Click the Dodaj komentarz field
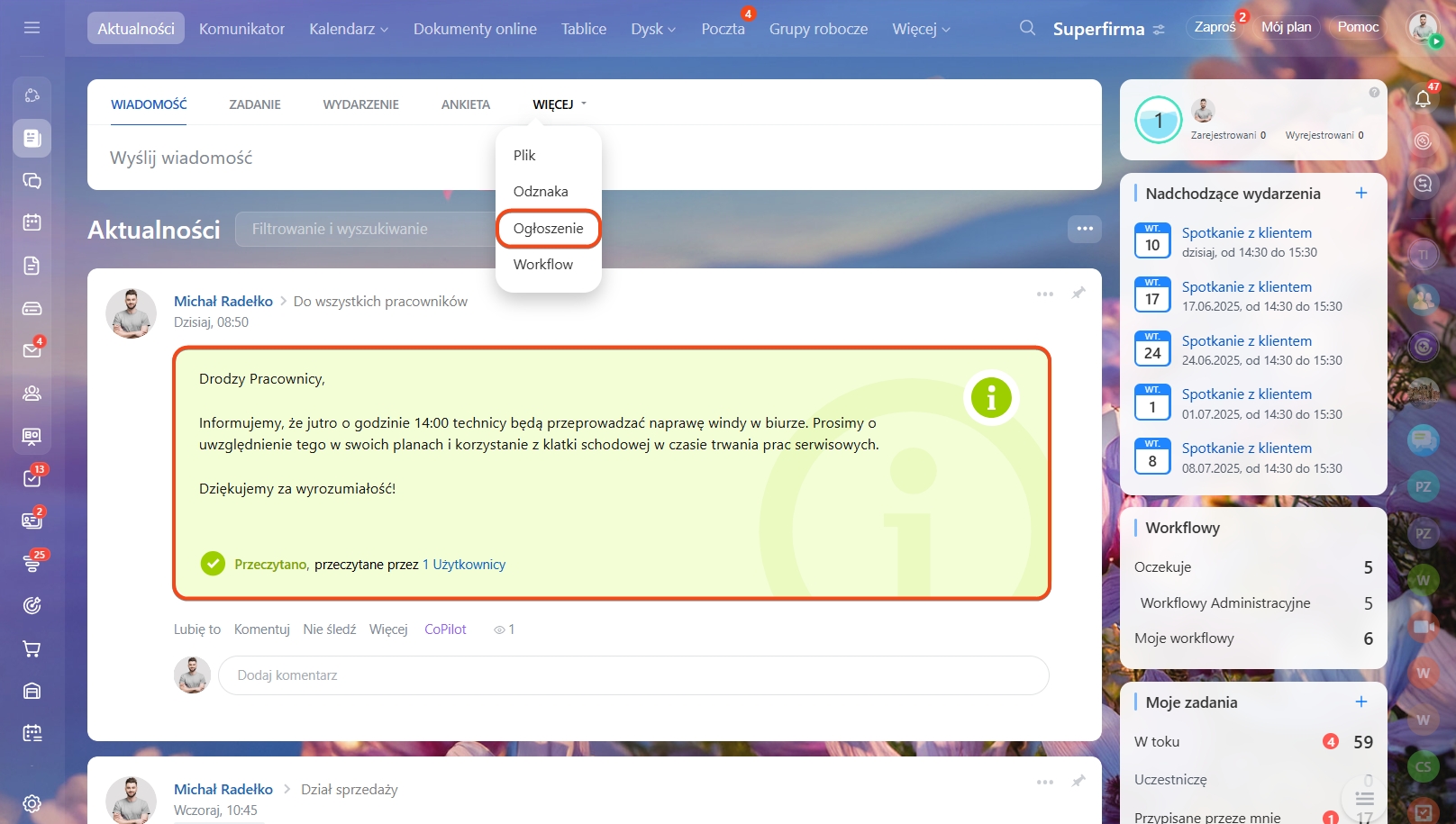 [633, 675]
